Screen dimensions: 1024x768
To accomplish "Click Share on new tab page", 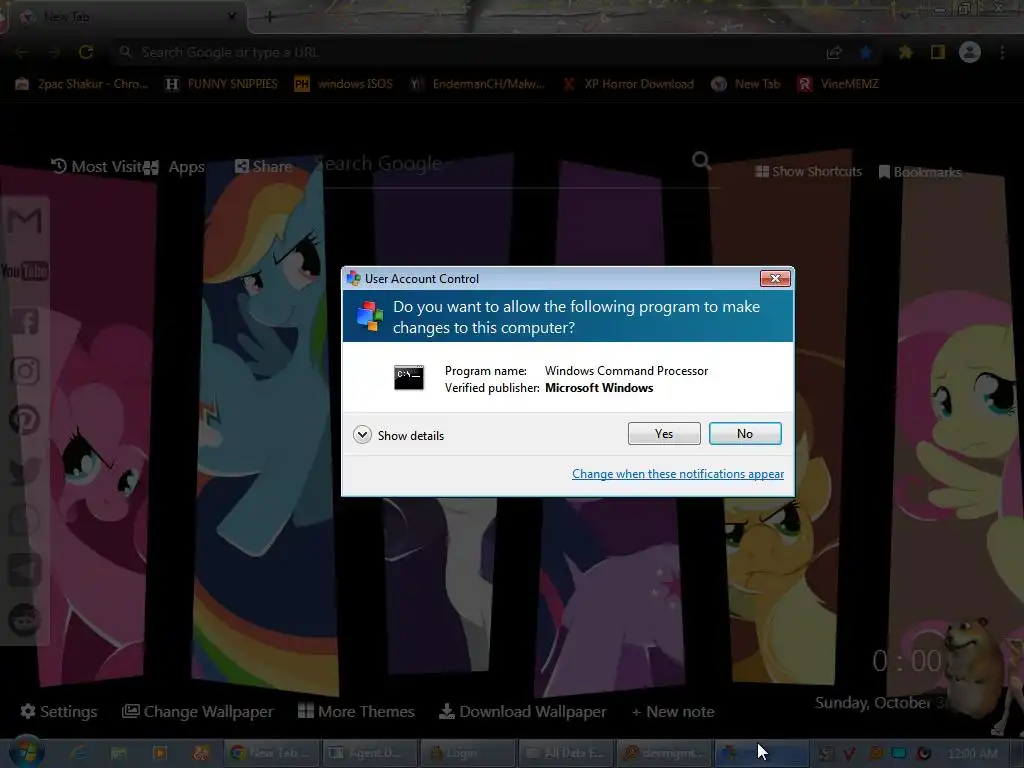I will coord(263,167).
